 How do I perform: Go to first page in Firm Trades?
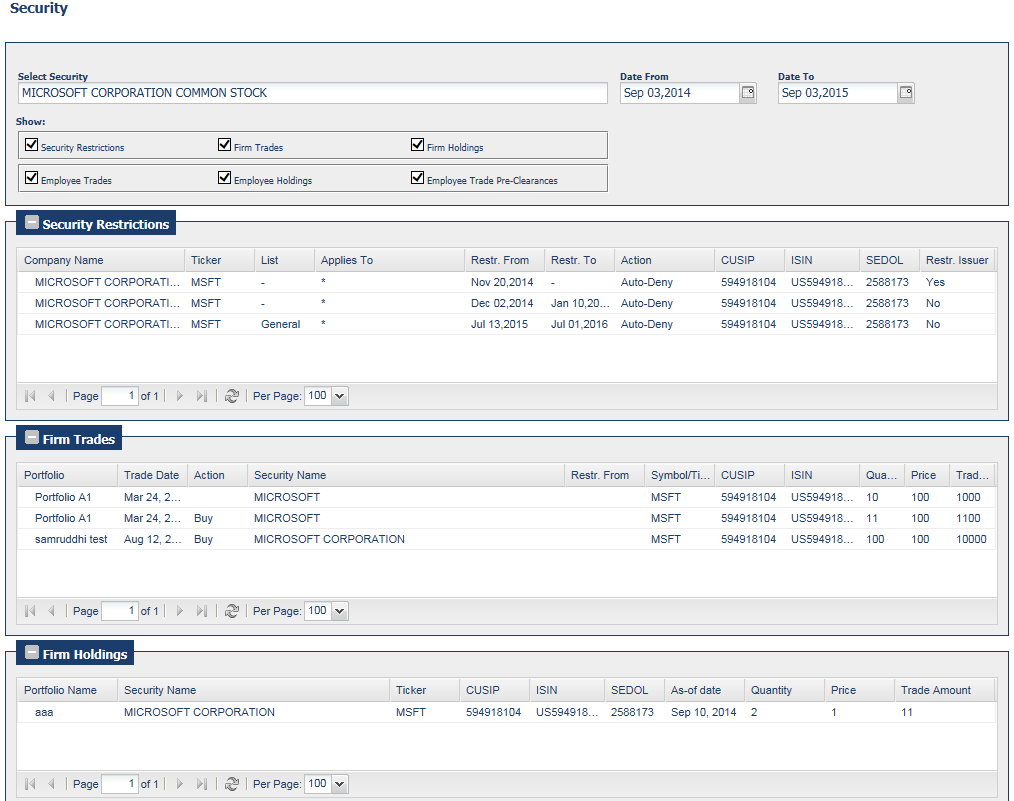(x=30, y=611)
